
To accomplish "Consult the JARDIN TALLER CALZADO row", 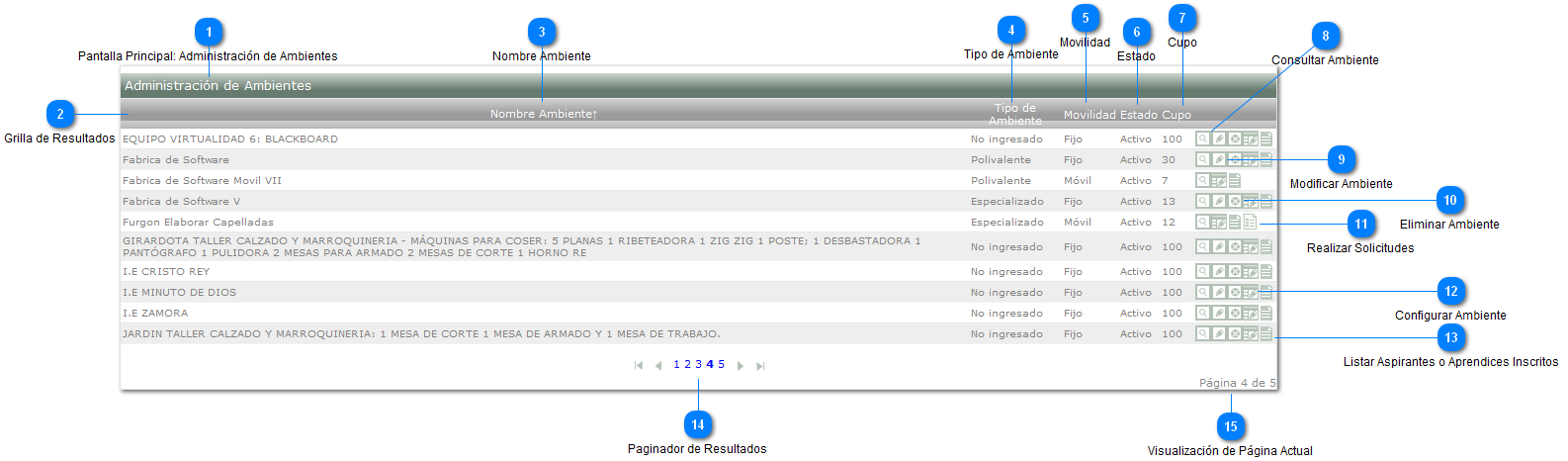I will [1202, 333].
